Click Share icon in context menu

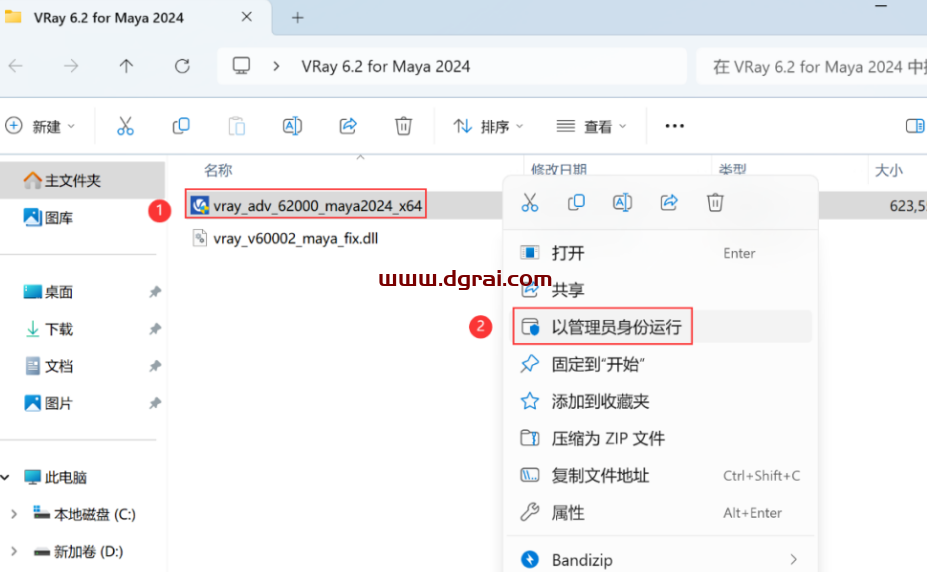pos(669,203)
